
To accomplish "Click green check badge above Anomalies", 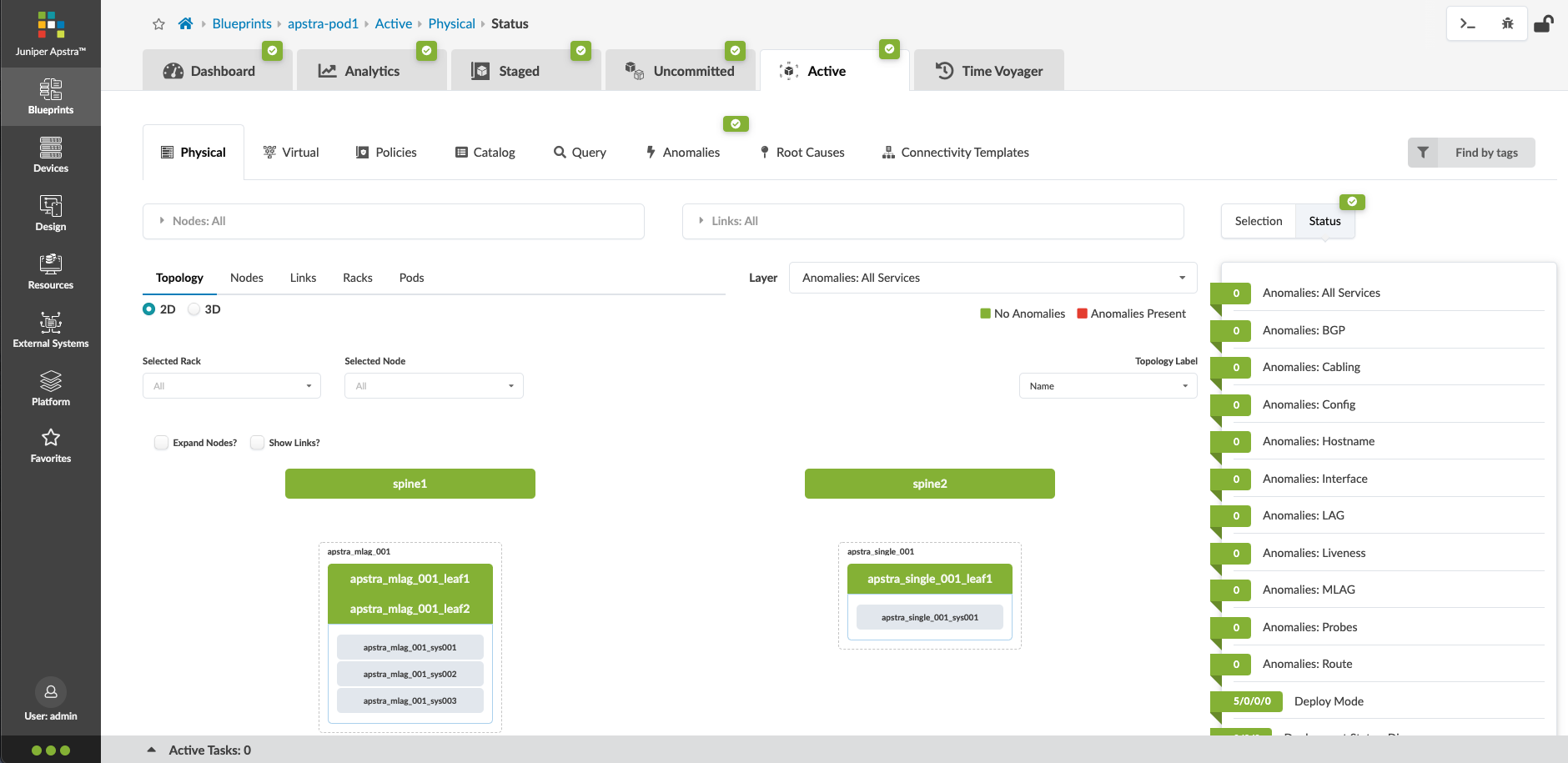I will coord(736,124).
